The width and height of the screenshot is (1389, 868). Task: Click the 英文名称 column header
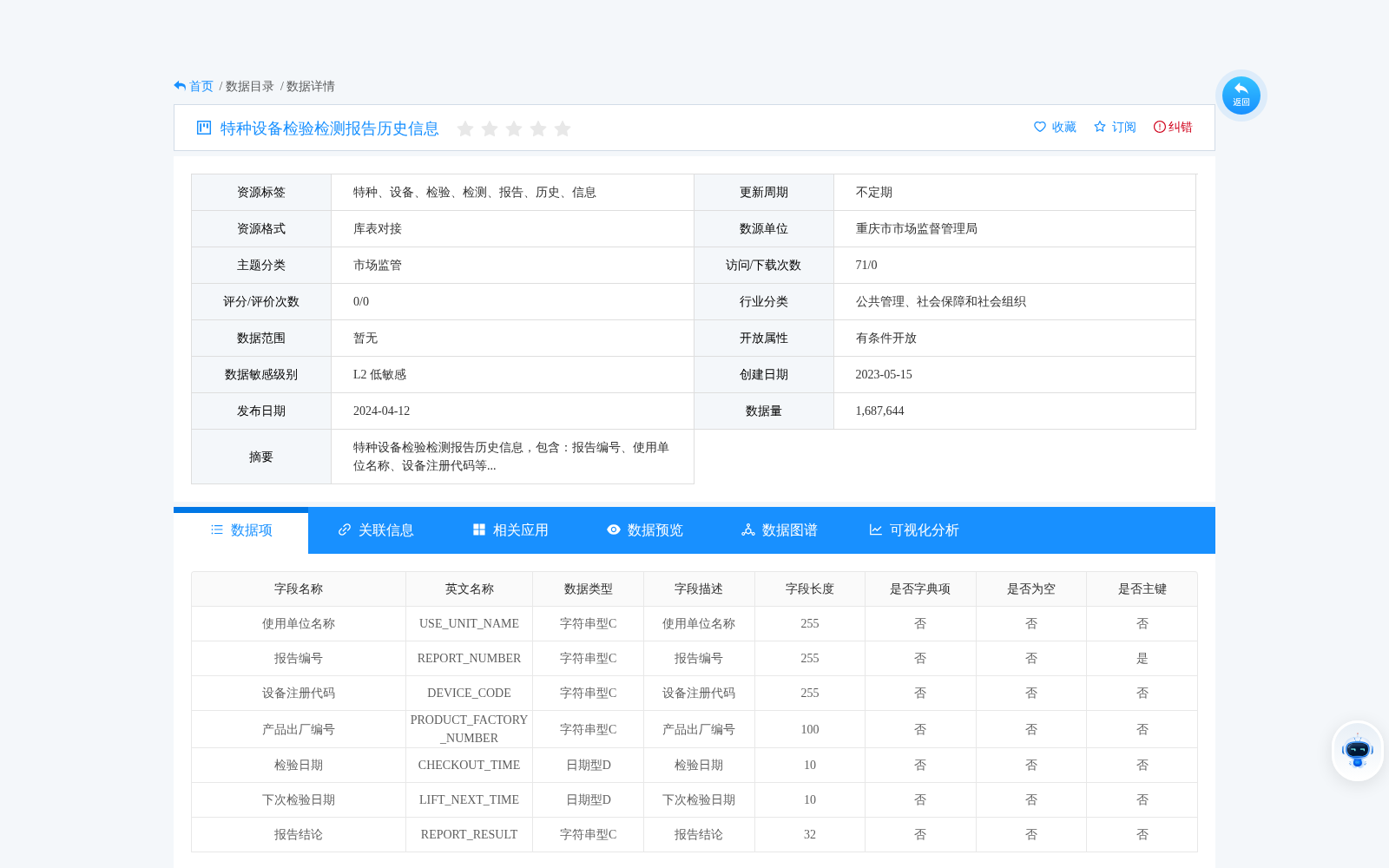(470, 589)
